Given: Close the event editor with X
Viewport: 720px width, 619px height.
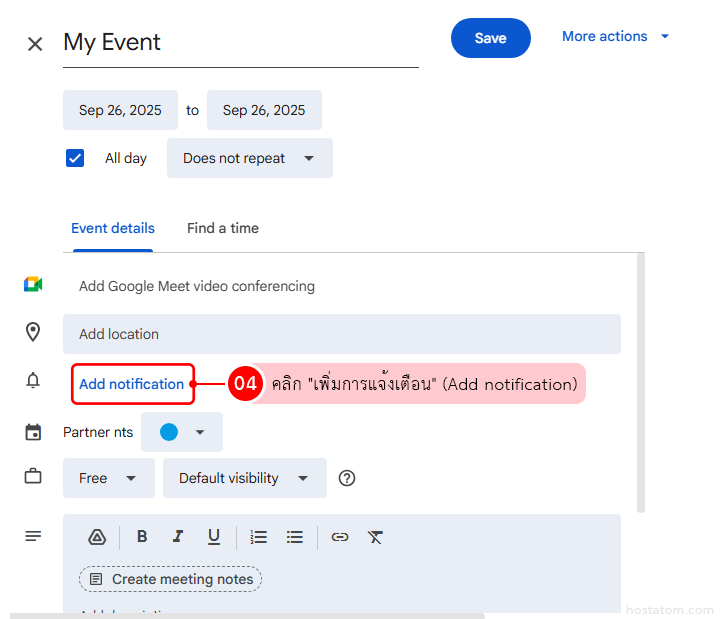Looking at the screenshot, I should [x=35, y=44].
